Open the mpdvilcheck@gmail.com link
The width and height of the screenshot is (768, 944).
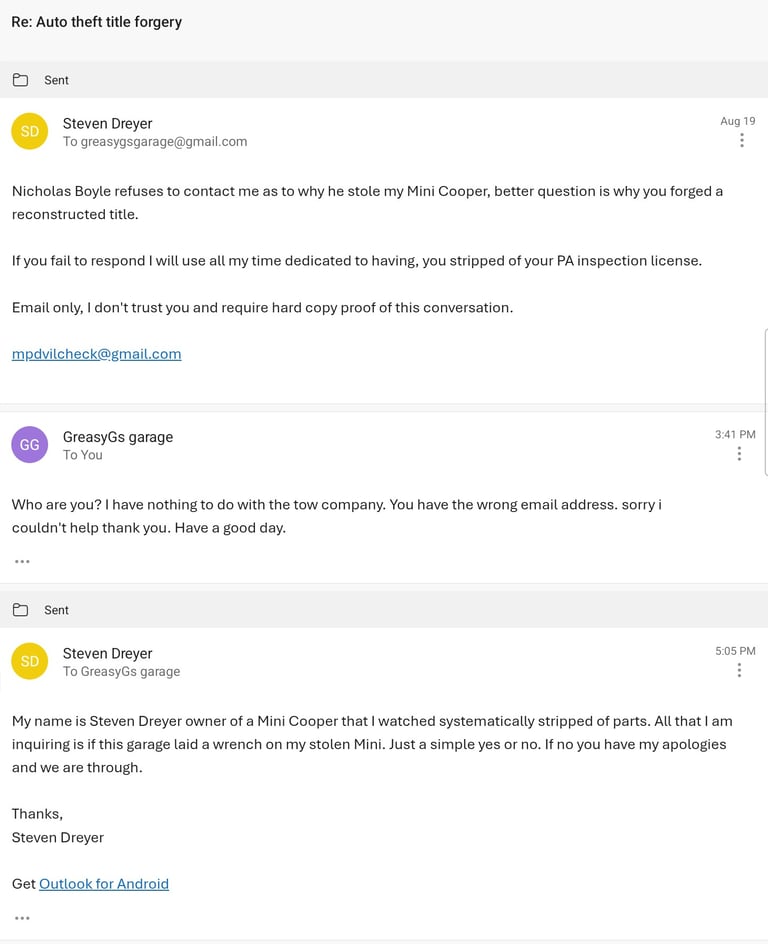tap(96, 354)
